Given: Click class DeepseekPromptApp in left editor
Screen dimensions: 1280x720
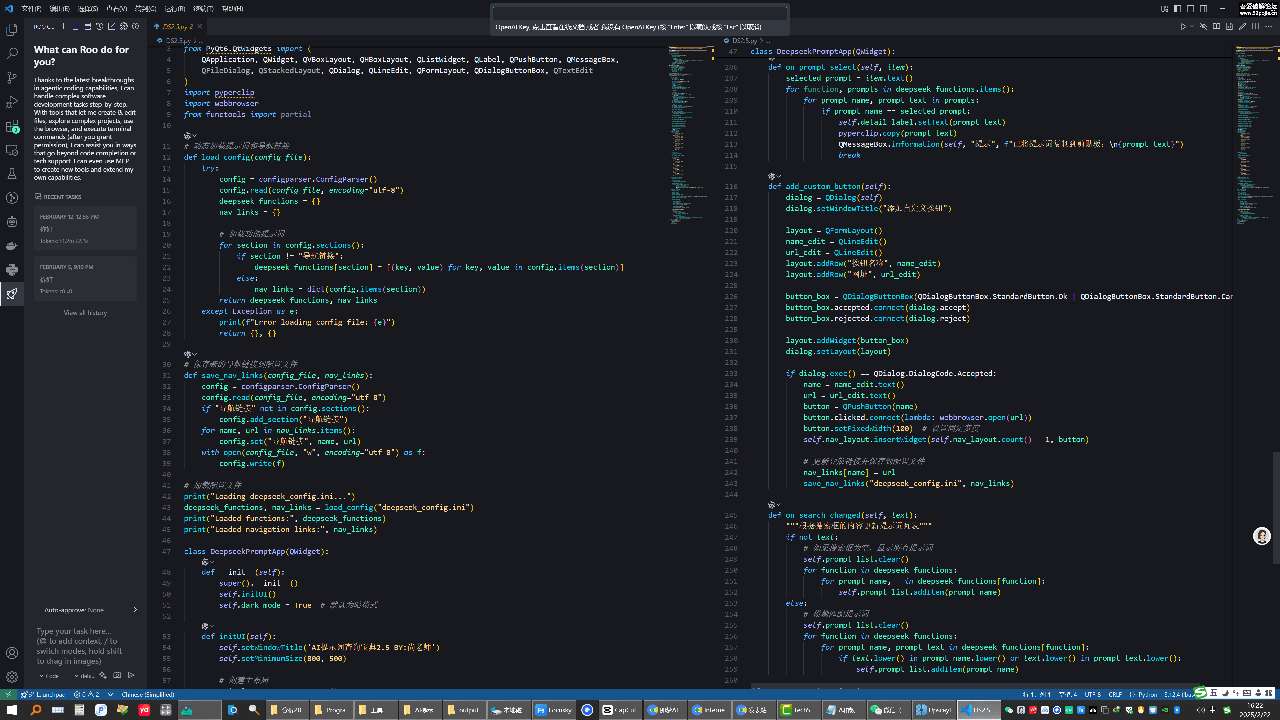Looking at the screenshot, I should [256, 551].
